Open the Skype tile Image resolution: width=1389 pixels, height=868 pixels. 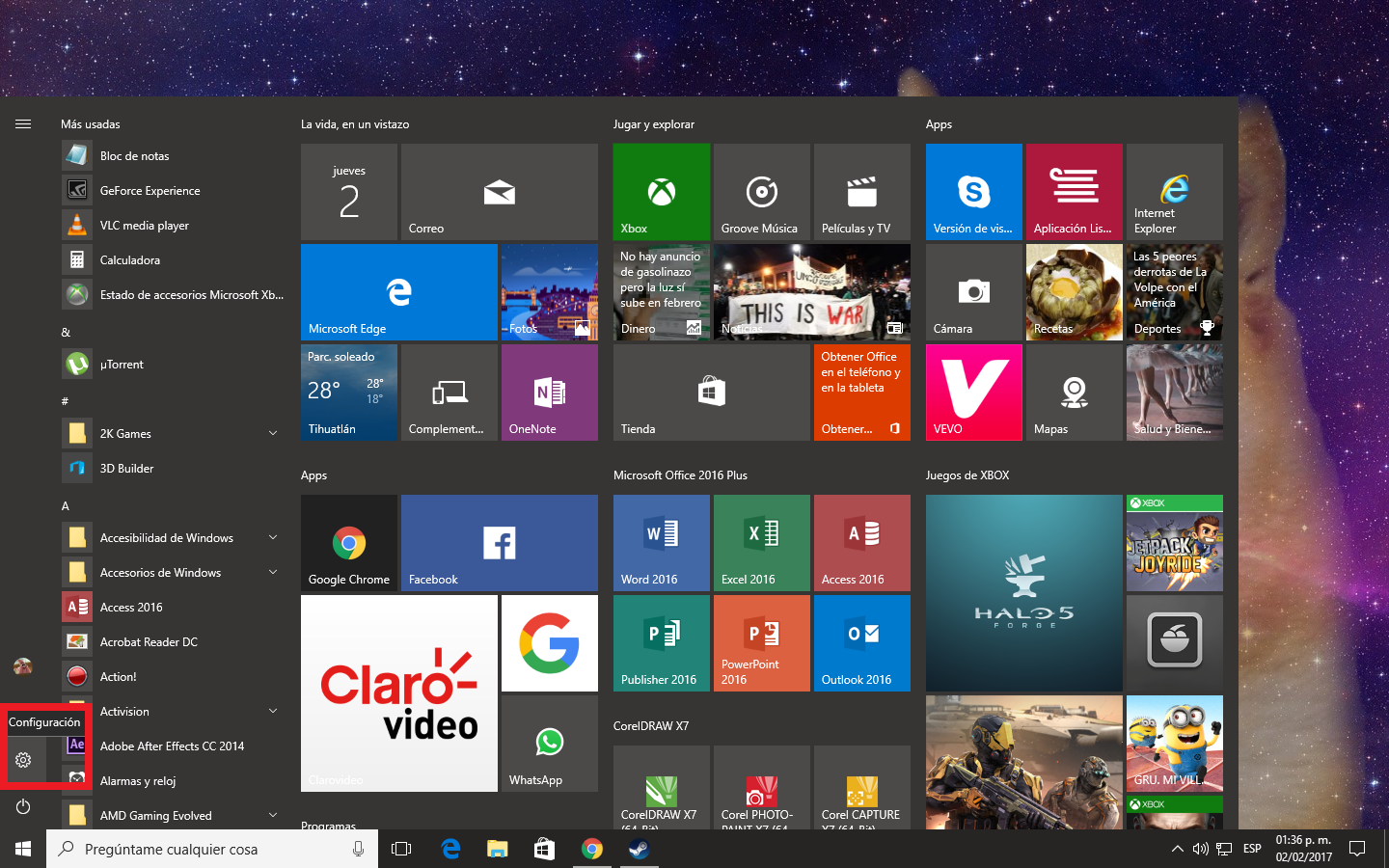click(x=974, y=192)
